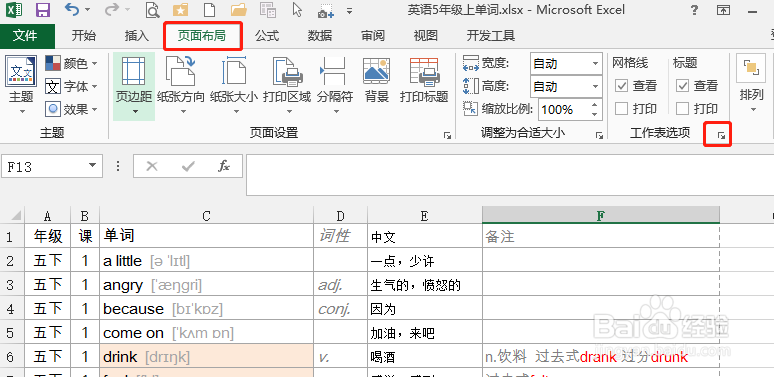
Task: Select cell with 'conj.'
Action: [341, 309]
